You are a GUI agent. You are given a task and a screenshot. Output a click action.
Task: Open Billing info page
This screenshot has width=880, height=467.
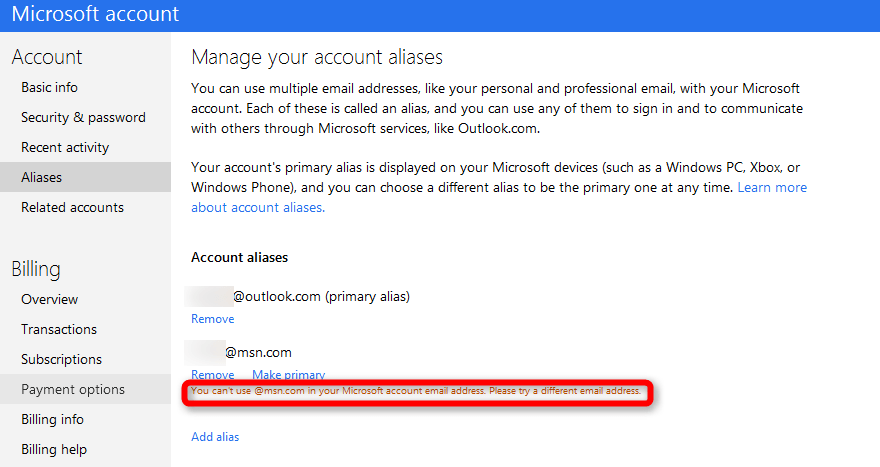[52, 419]
